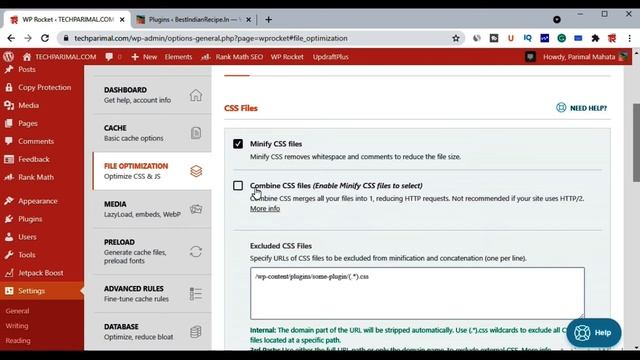The height and width of the screenshot is (360, 640).
Task: Click the Grammarly extension icon
Action: coord(562,38)
